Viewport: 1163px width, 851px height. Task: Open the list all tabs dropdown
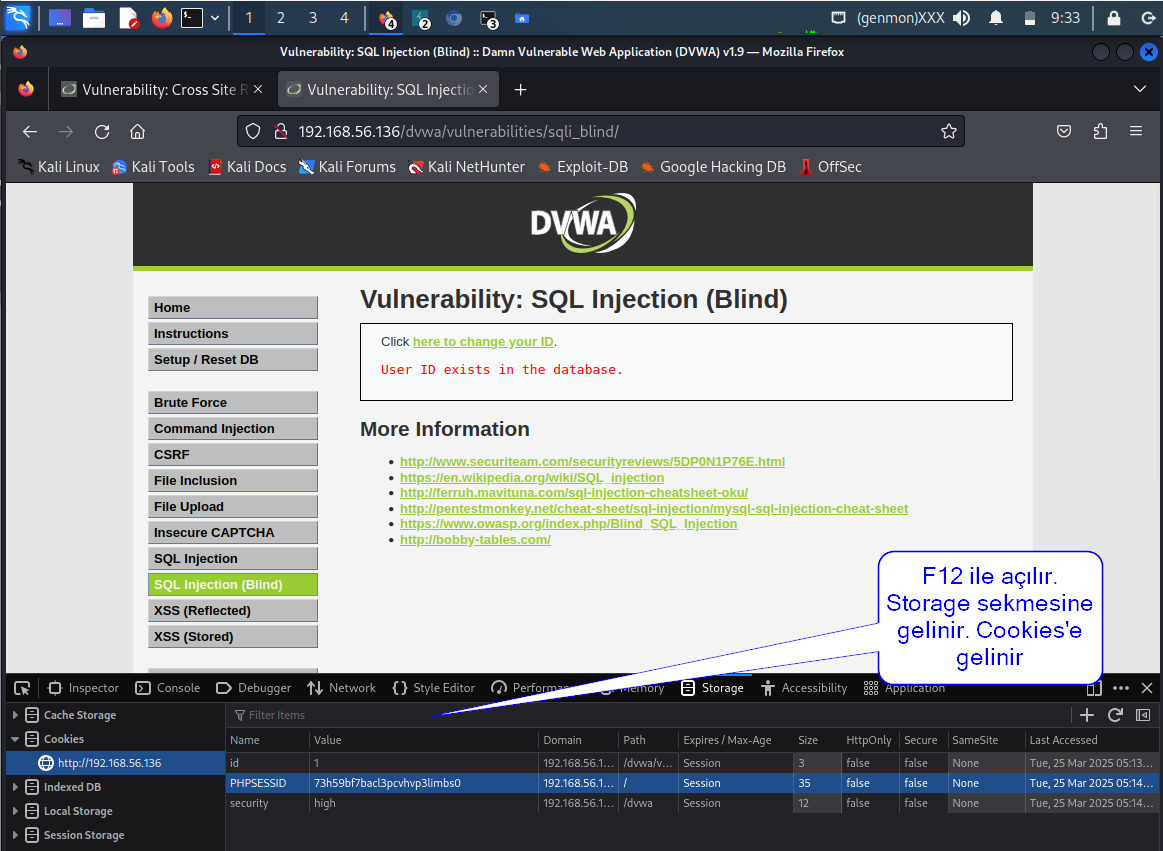pos(1139,89)
